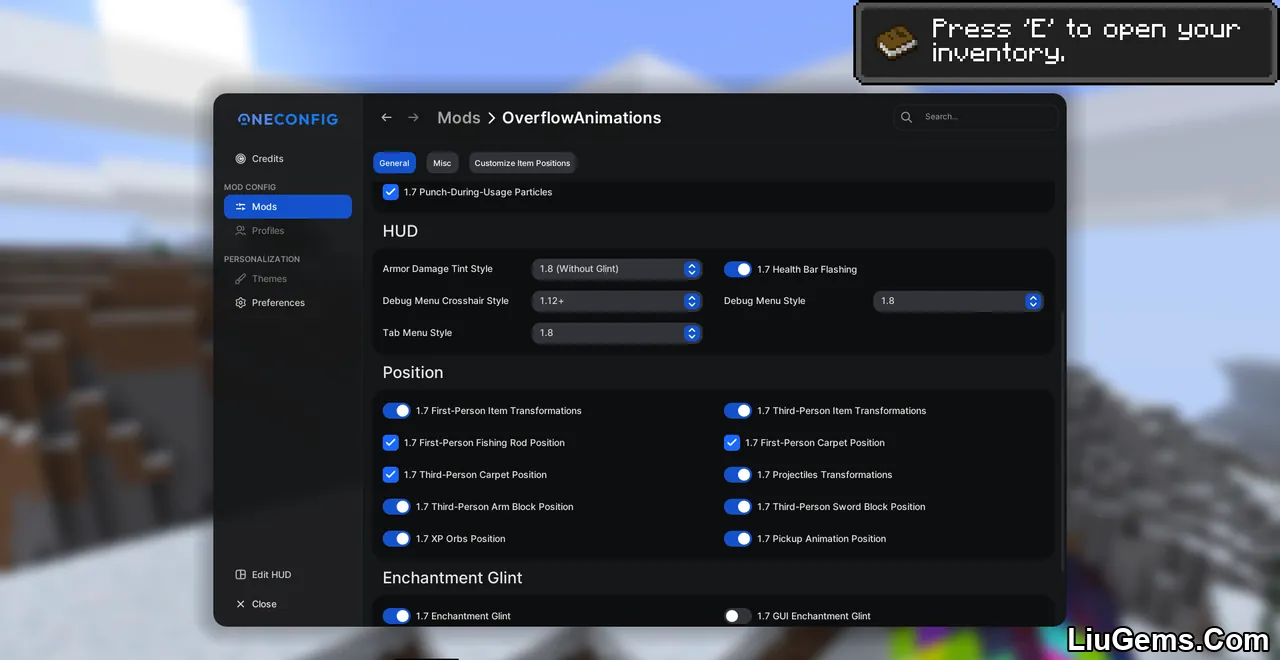Click into the Search field
The height and width of the screenshot is (660, 1280).
pos(975,117)
